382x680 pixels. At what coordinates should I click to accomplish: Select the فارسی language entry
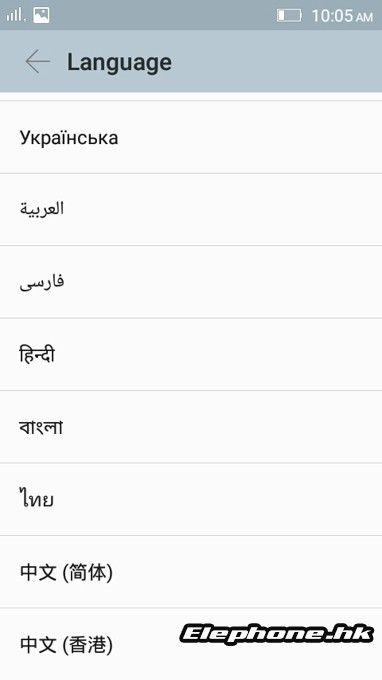pyautogui.click(x=191, y=282)
